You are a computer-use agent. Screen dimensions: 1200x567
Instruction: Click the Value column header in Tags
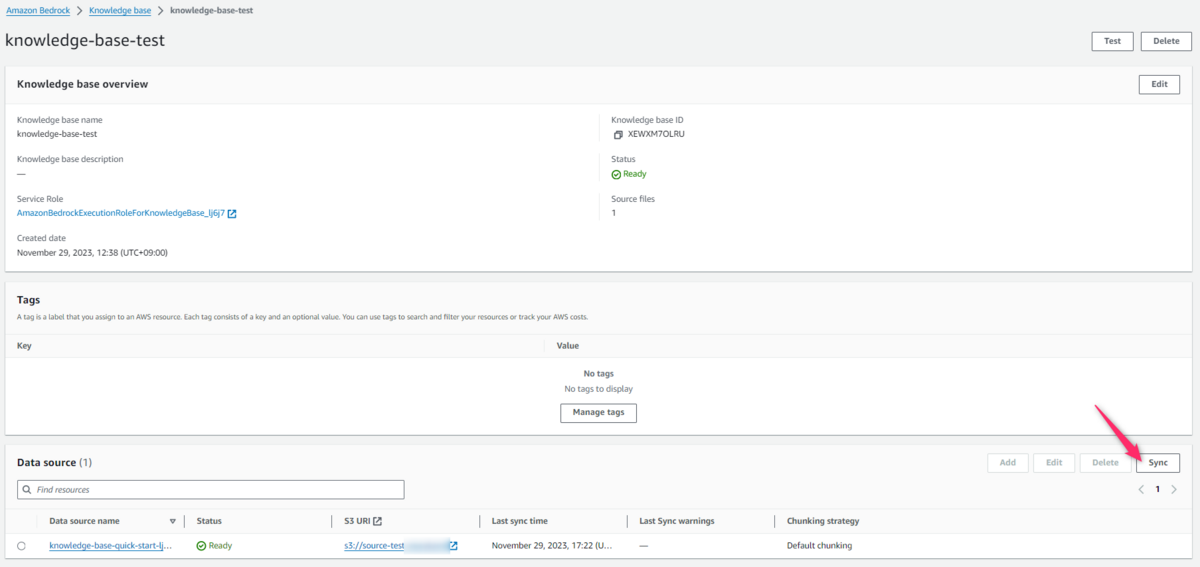(x=568, y=345)
